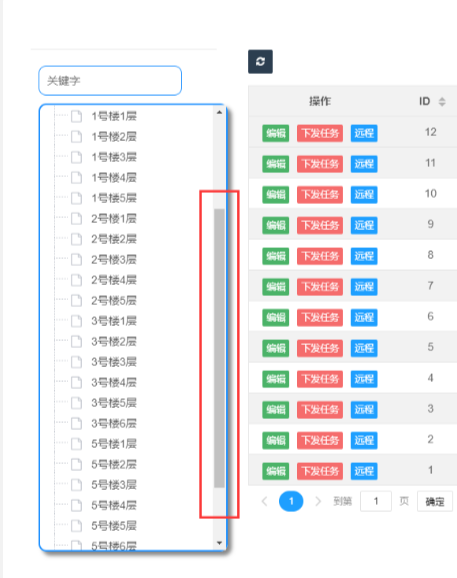Click file icon beside 3号楼6层
Image resolution: width=457 pixels, height=578 pixels.
76,423
